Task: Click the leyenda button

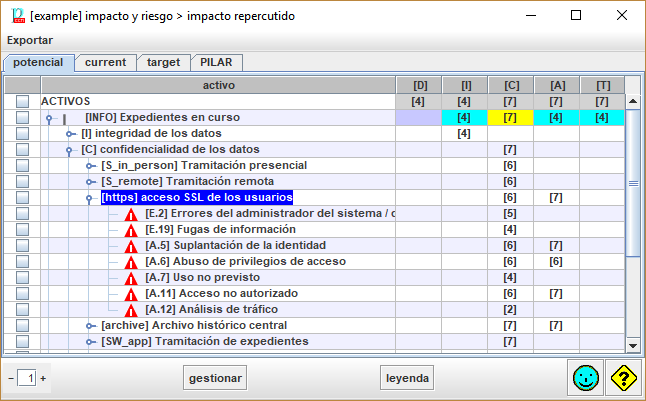Action: [410, 378]
